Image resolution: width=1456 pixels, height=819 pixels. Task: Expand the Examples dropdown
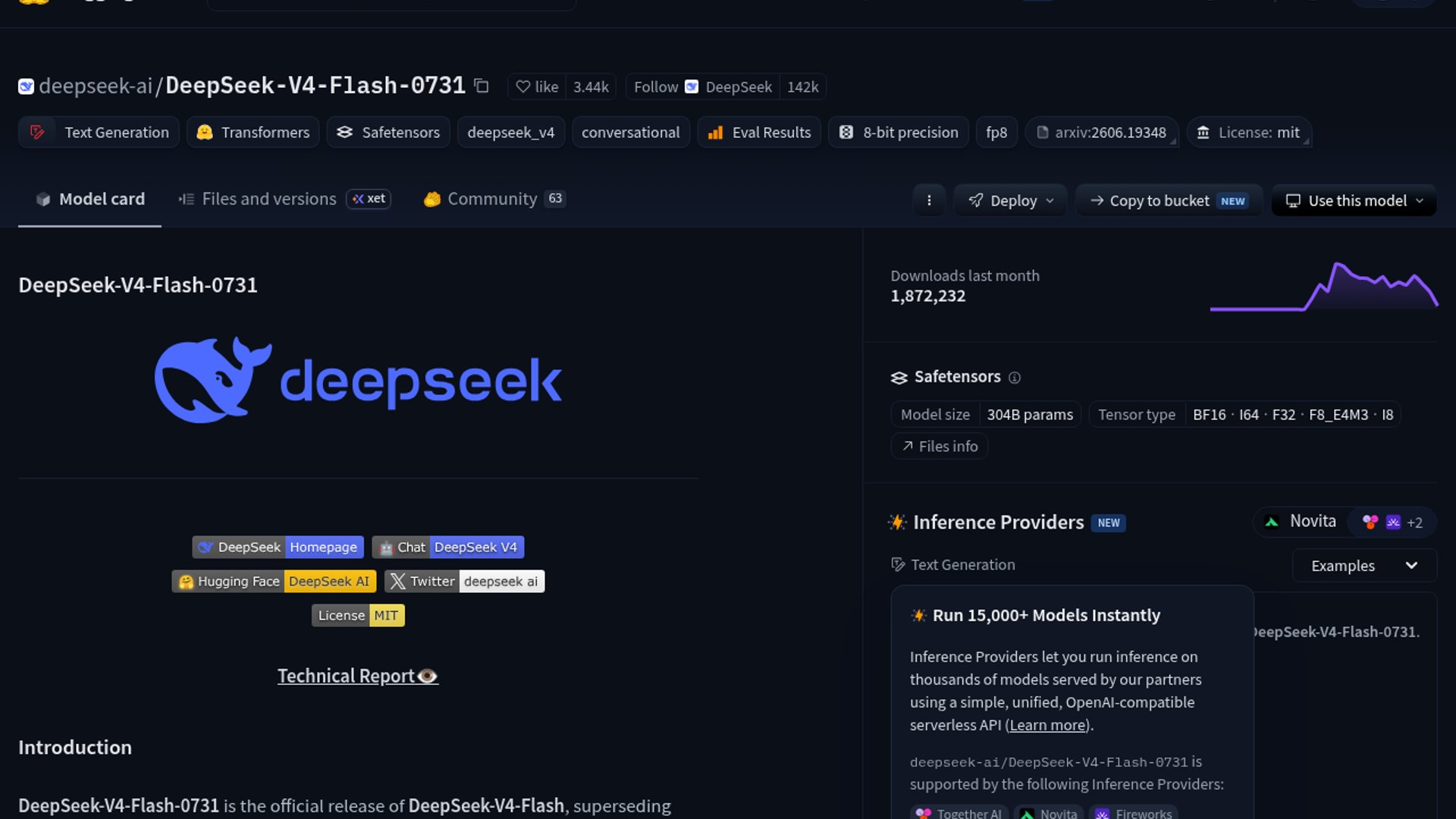tap(1364, 566)
